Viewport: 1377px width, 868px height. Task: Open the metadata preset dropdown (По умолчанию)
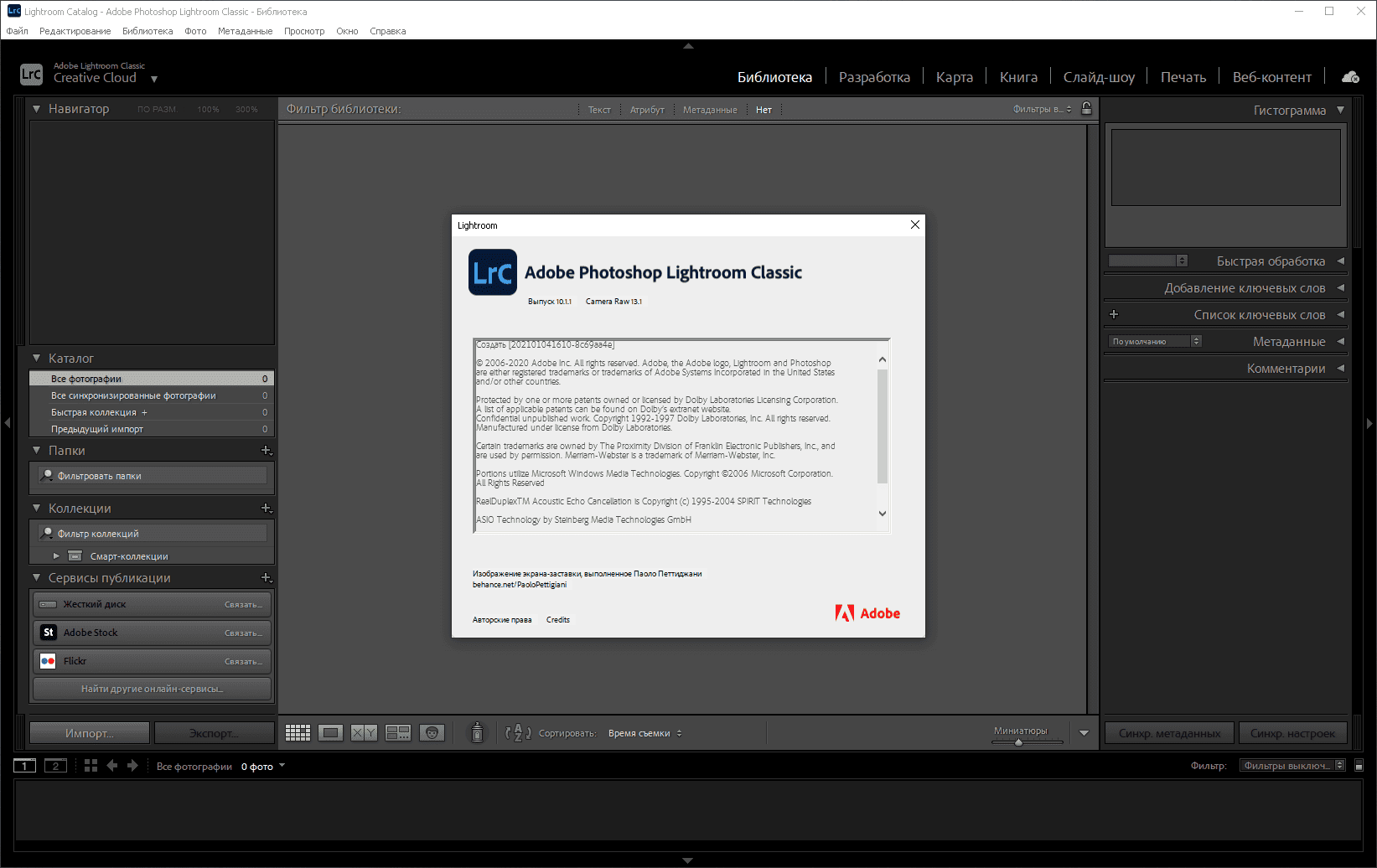(x=1155, y=342)
